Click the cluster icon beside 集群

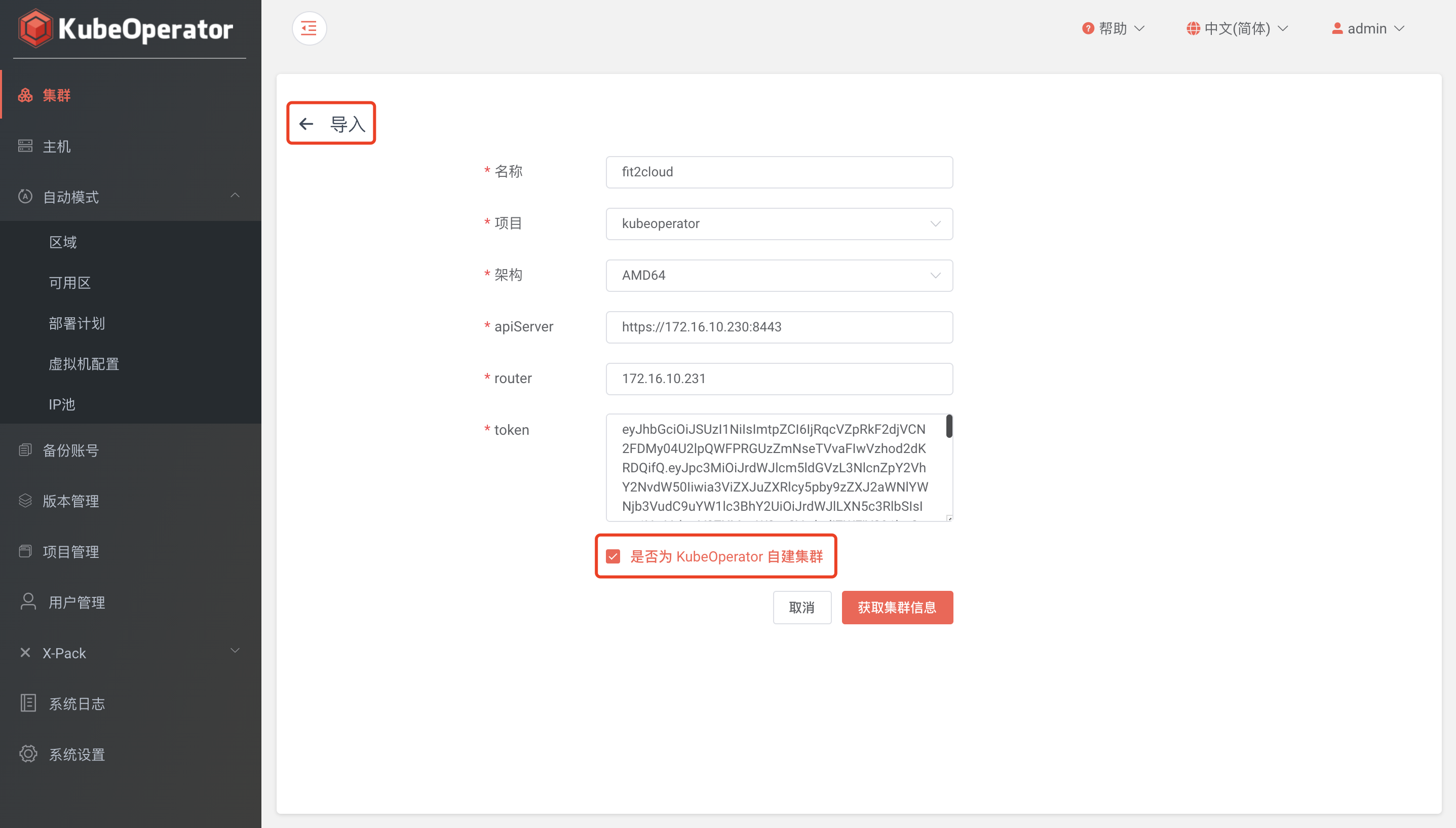[25, 95]
